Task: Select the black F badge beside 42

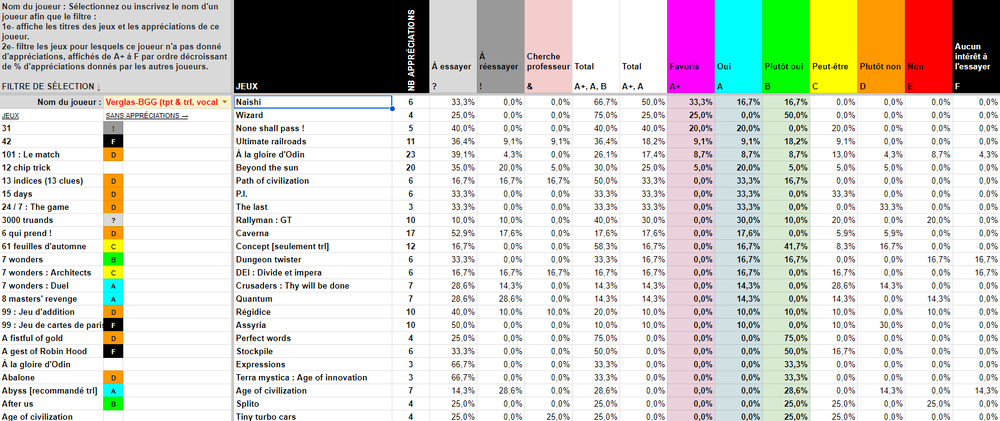Action: click(116, 141)
